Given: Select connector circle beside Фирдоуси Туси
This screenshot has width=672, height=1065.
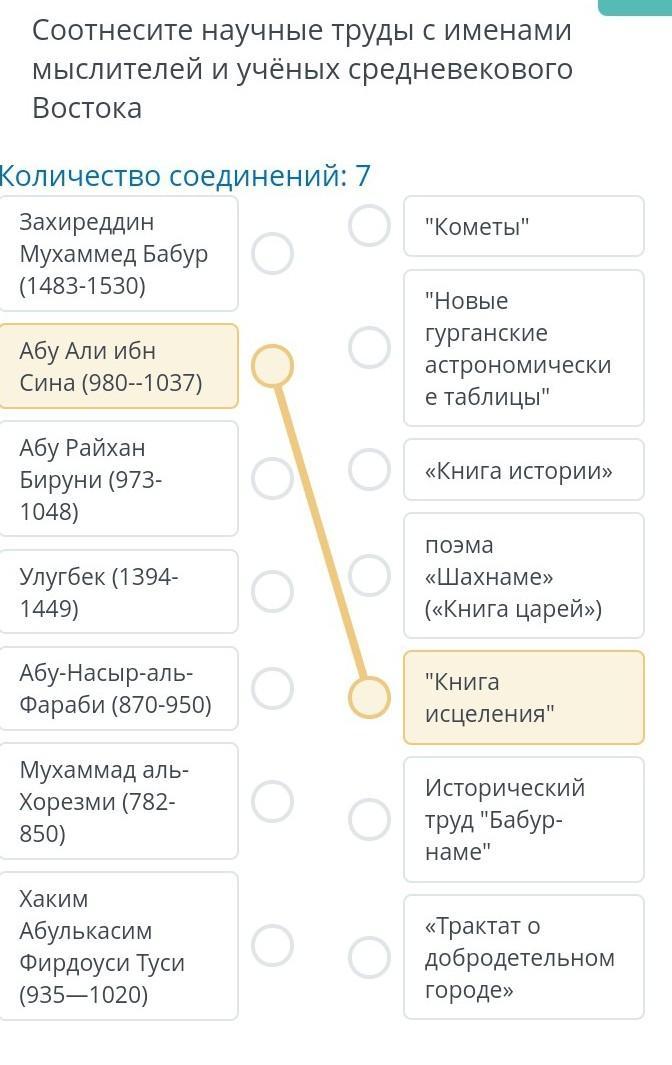Looking at the screenshot, I should click(x=272, y=945).
